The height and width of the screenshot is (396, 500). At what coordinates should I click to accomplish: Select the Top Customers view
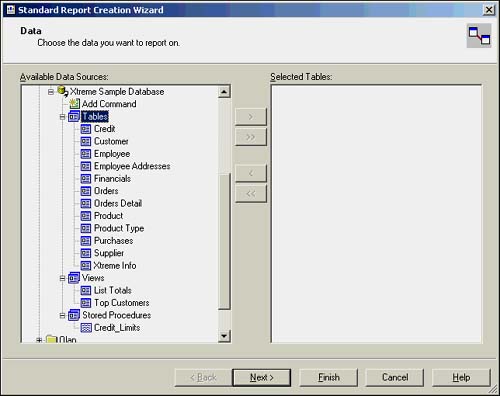pyautogui.click(x=122, y=303)
